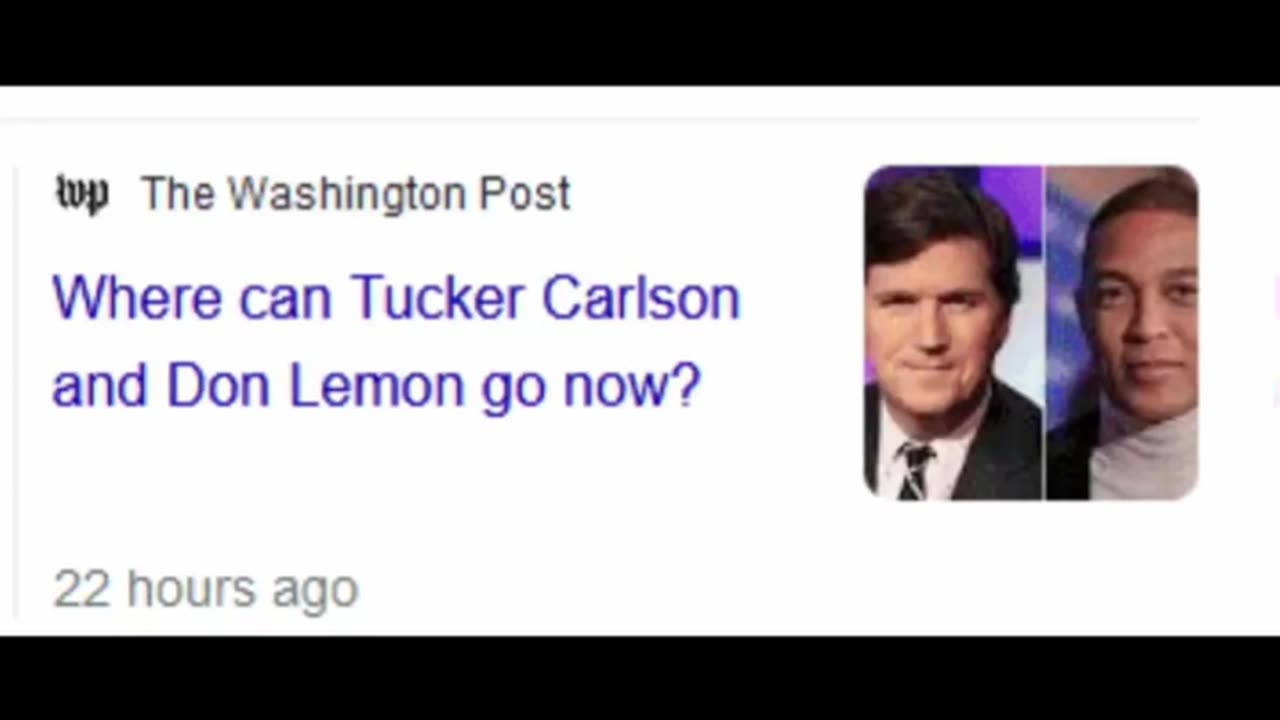1280x720 pixels.
Task: Click the faint horizontal separator above the card
Action: (600, 120)
